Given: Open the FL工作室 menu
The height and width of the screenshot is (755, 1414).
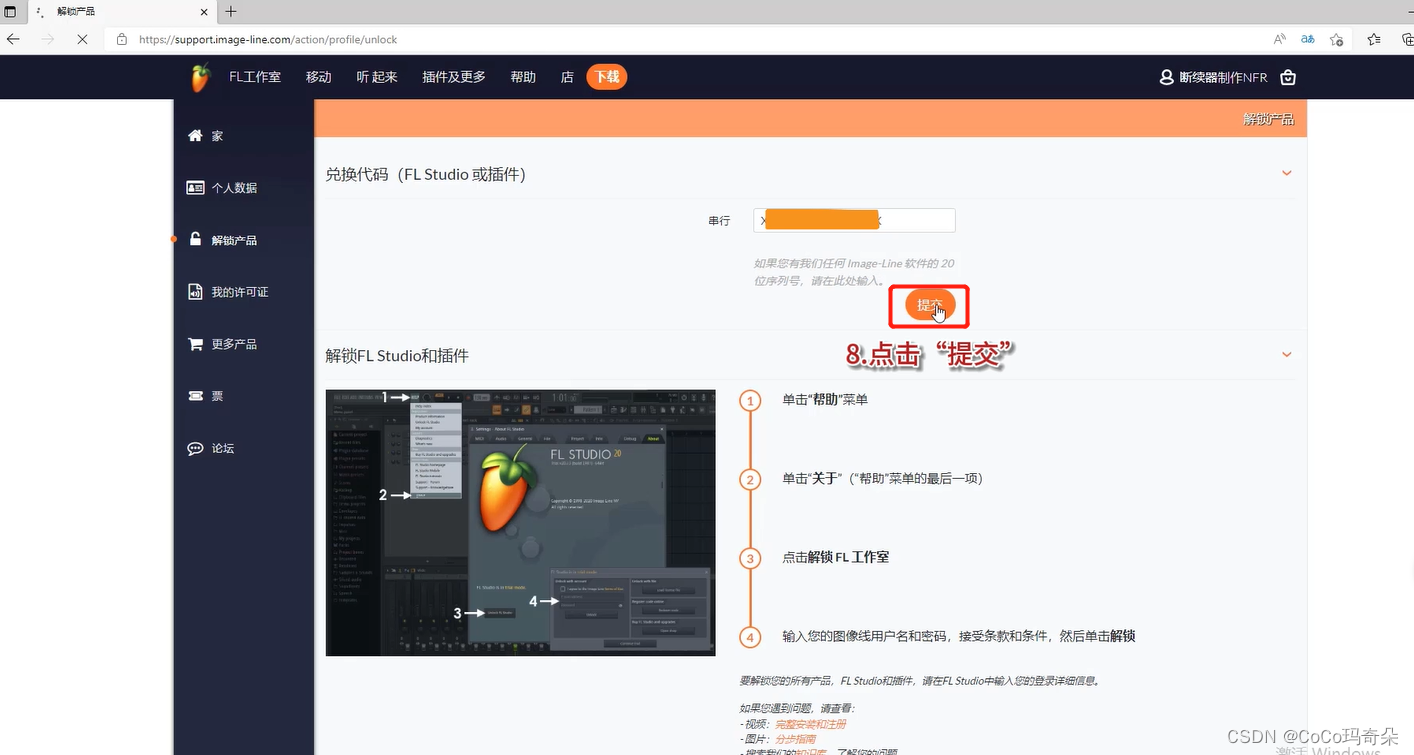Looking at the screenshot, I should click(x=255, y=77).
